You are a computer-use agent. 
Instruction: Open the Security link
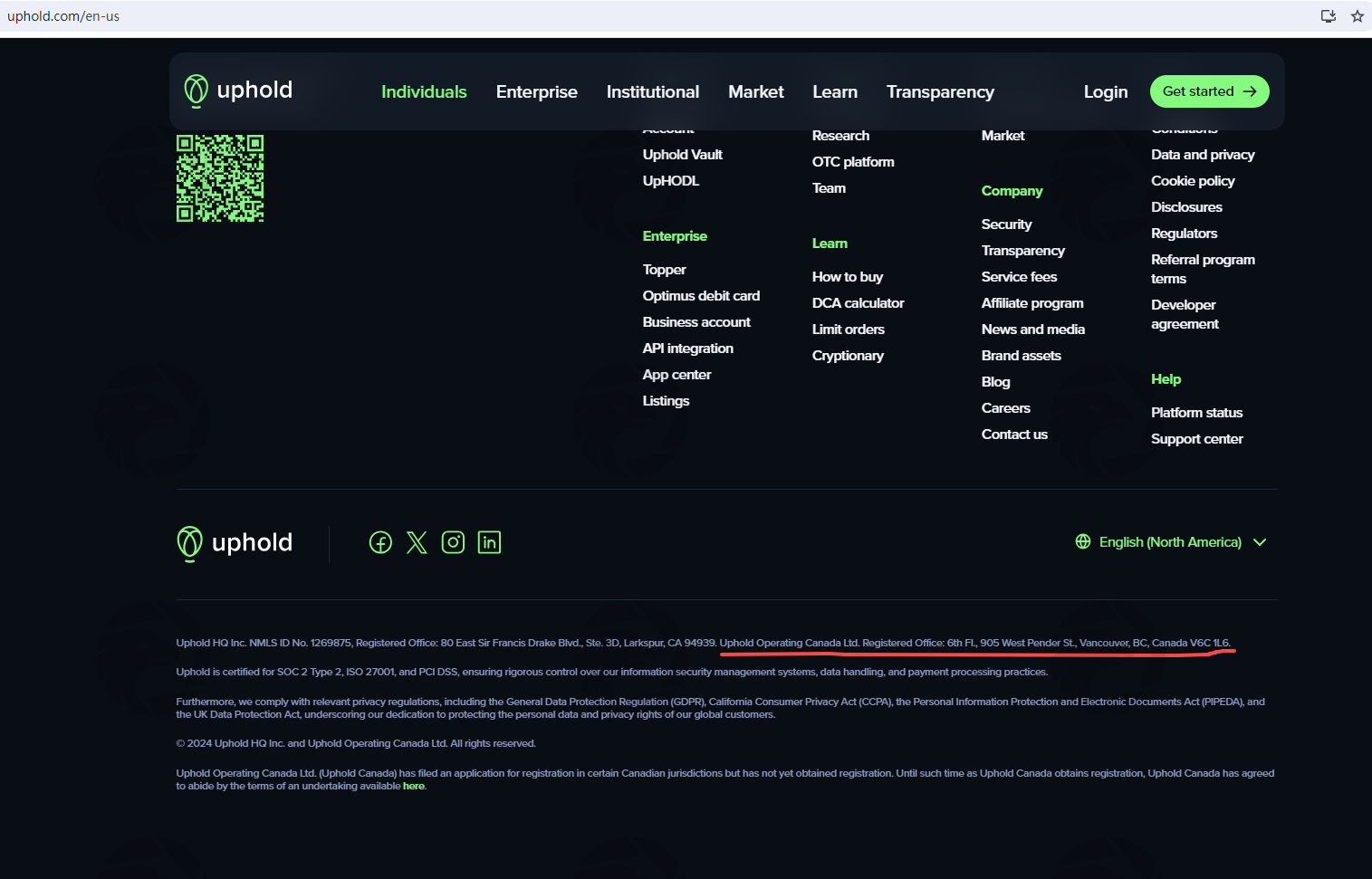pos(1007,225)
